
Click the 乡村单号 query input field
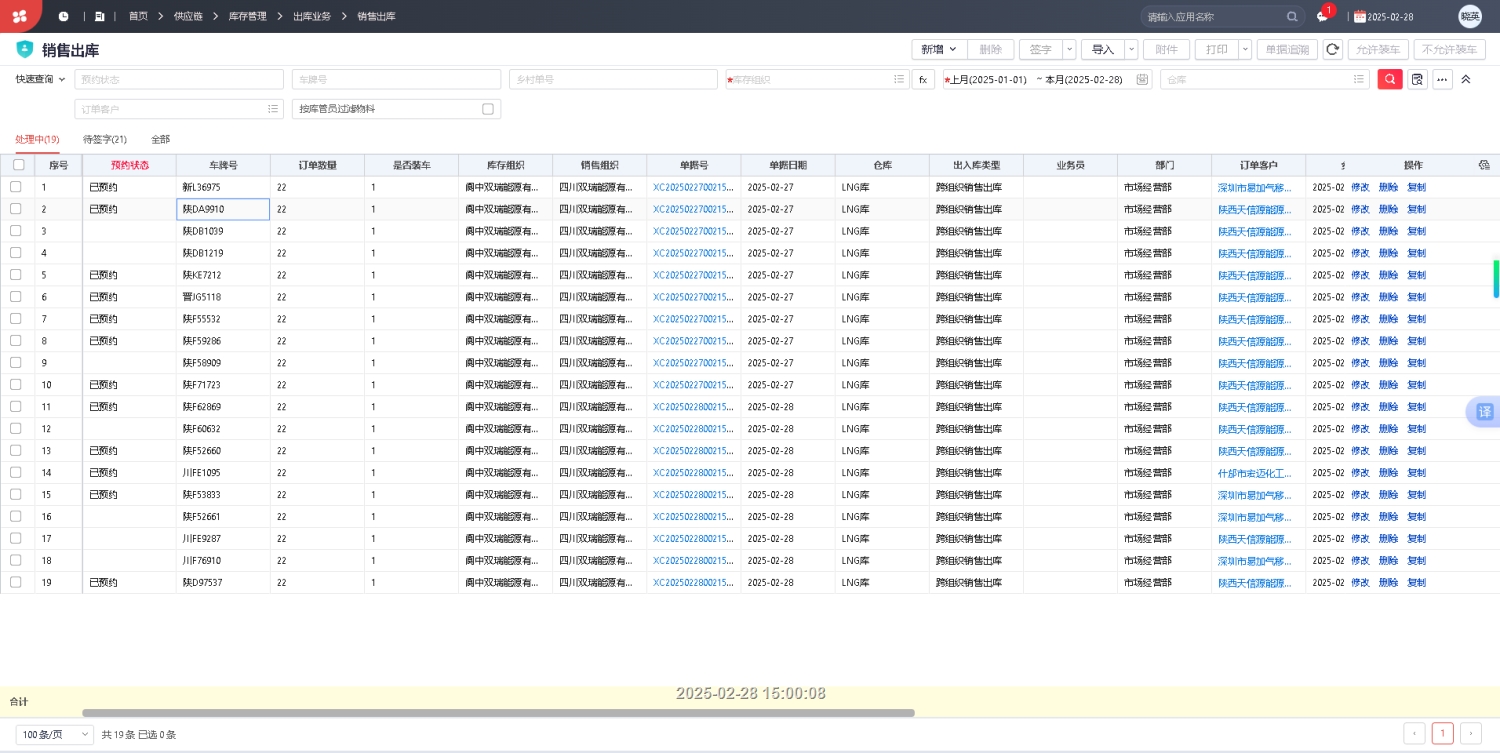point(613,79)
